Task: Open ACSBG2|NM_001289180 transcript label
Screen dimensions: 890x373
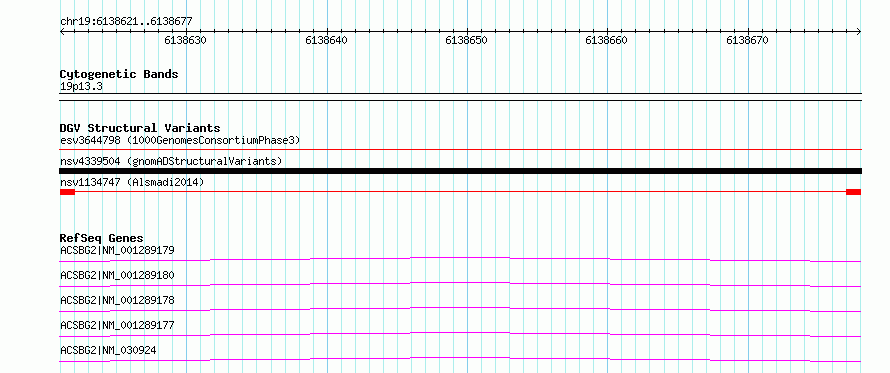Action: (117, 275)
